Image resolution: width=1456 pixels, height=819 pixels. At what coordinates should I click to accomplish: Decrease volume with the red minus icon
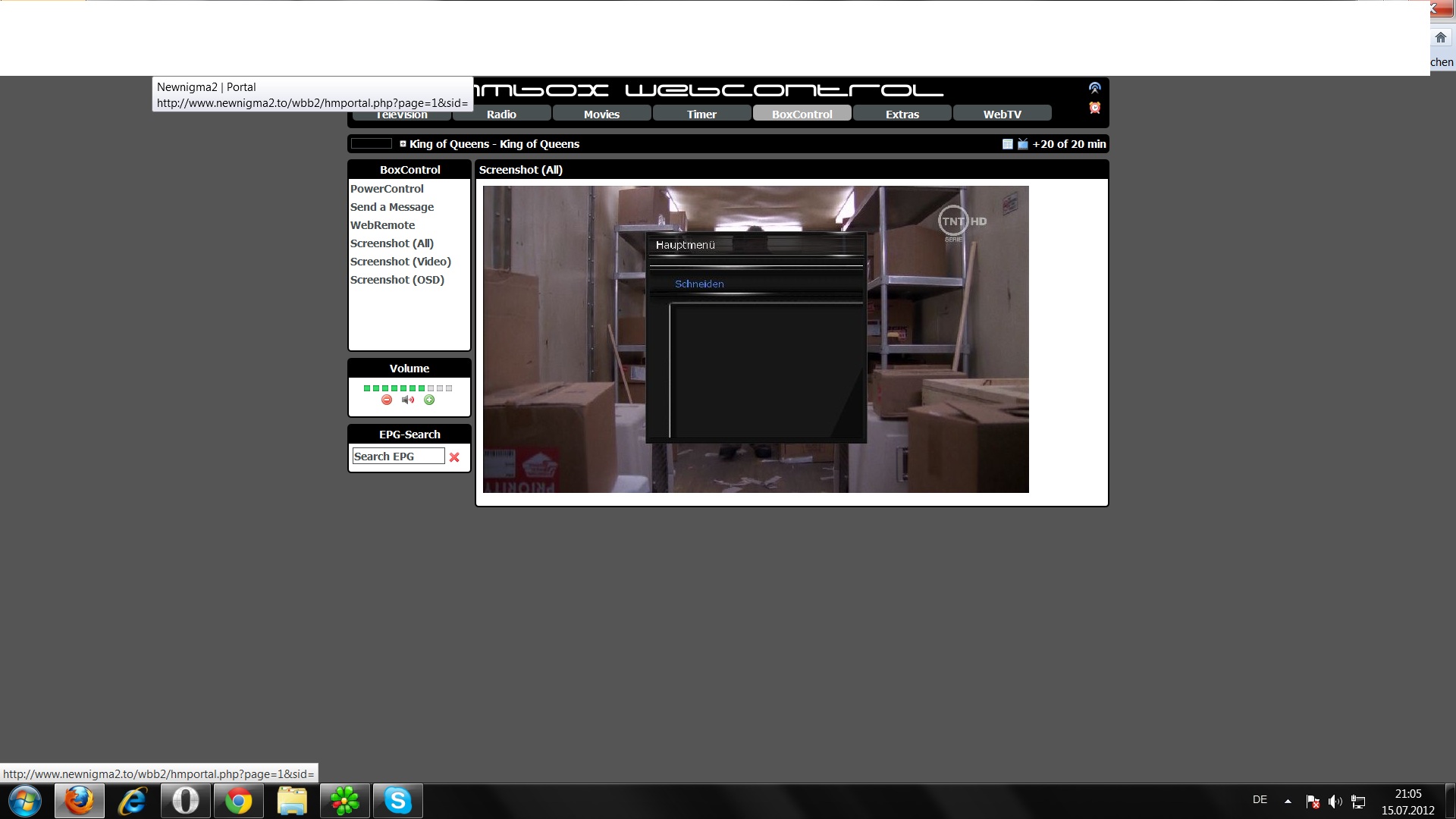pos(387,400)
